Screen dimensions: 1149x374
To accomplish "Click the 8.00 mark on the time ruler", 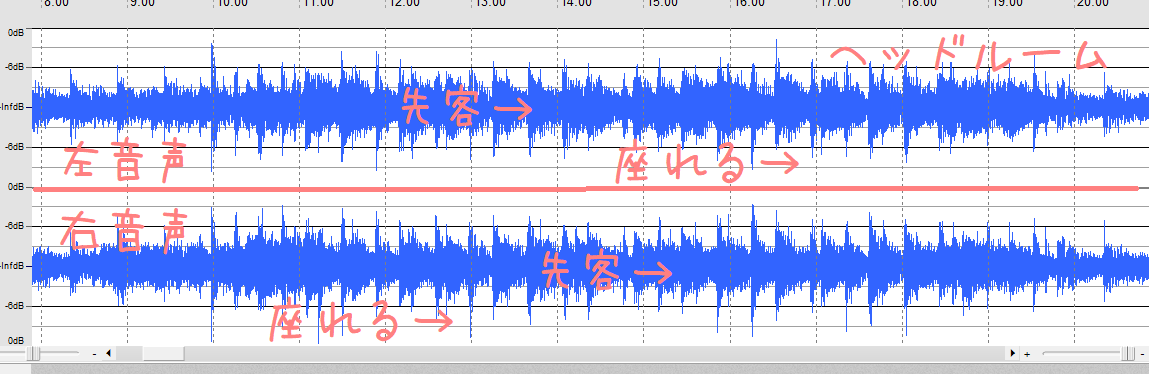I will pos(56,4).
